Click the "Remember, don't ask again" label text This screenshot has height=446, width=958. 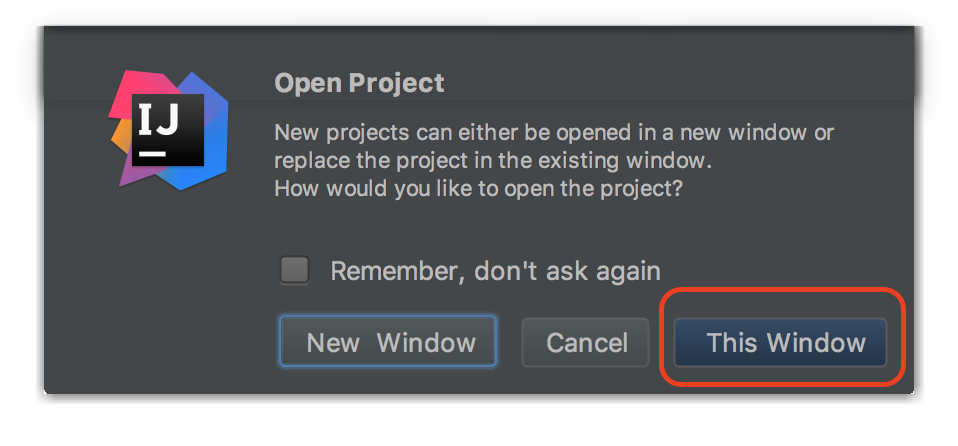tap(495, 271)
